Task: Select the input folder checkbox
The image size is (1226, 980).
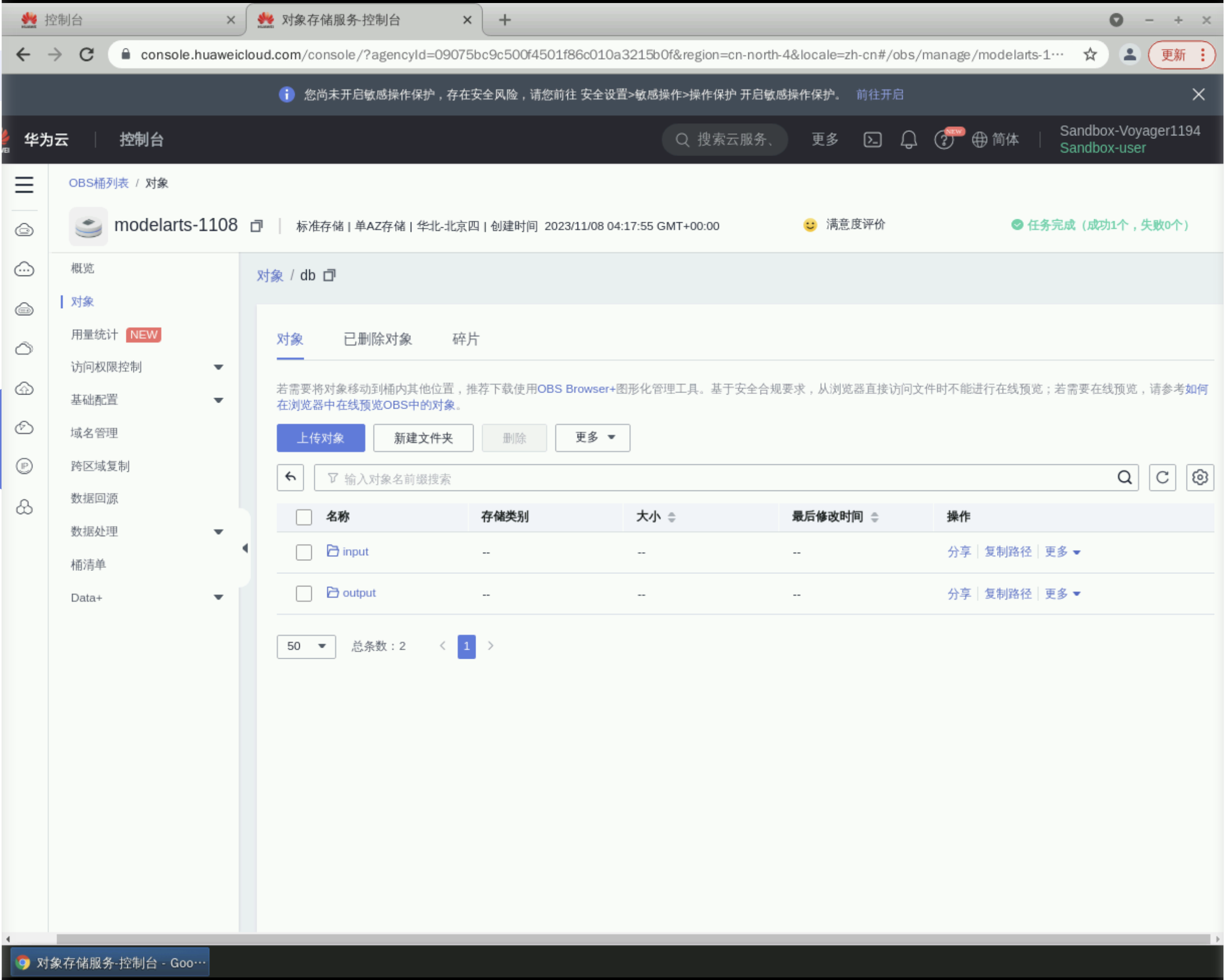Action: 304,552
